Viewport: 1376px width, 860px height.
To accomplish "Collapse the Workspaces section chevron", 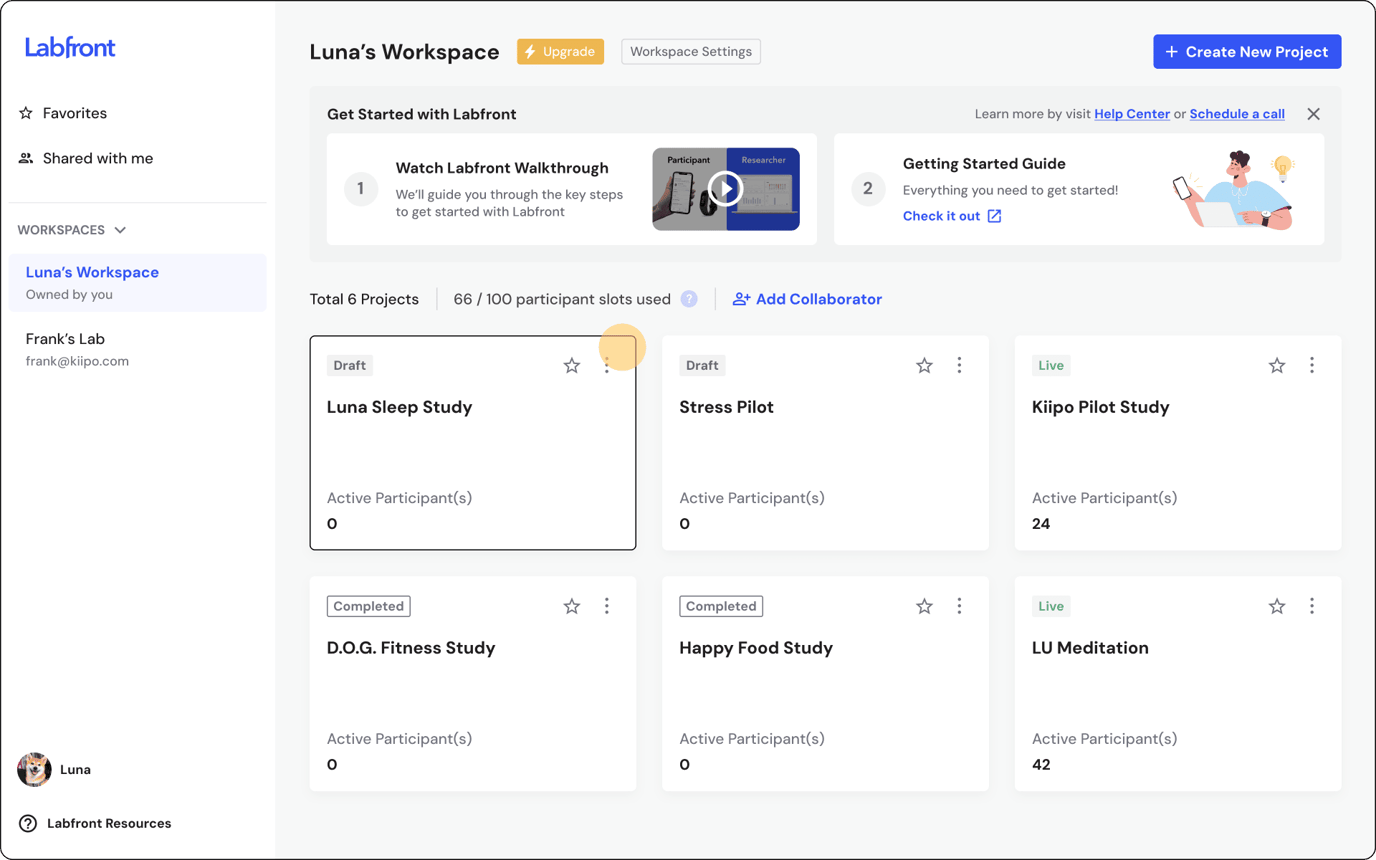I will (119, 229).
